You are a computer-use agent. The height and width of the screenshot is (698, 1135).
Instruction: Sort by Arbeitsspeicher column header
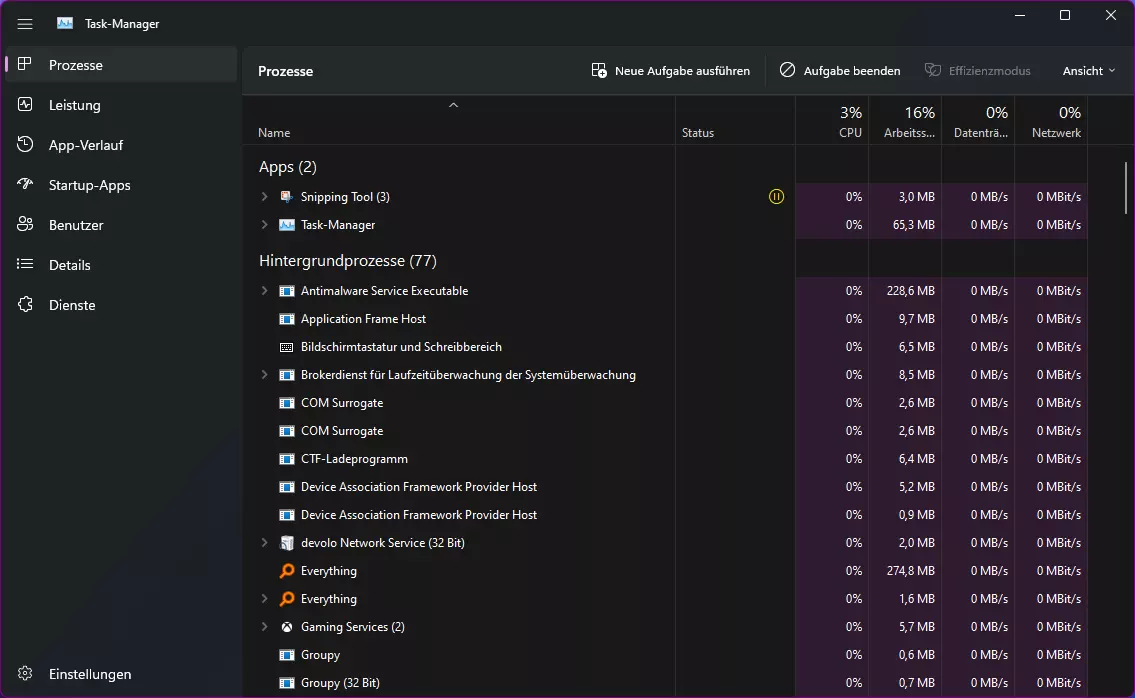point(906,120)
